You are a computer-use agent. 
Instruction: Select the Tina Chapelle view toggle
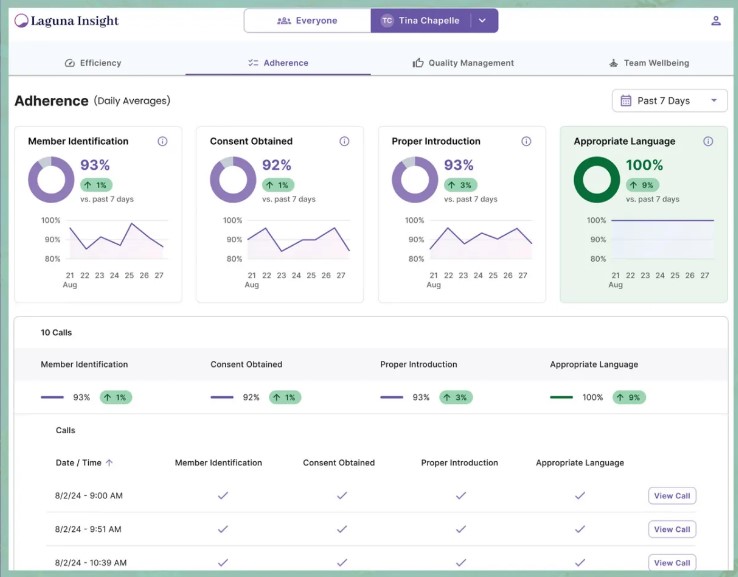pos(427,21)
